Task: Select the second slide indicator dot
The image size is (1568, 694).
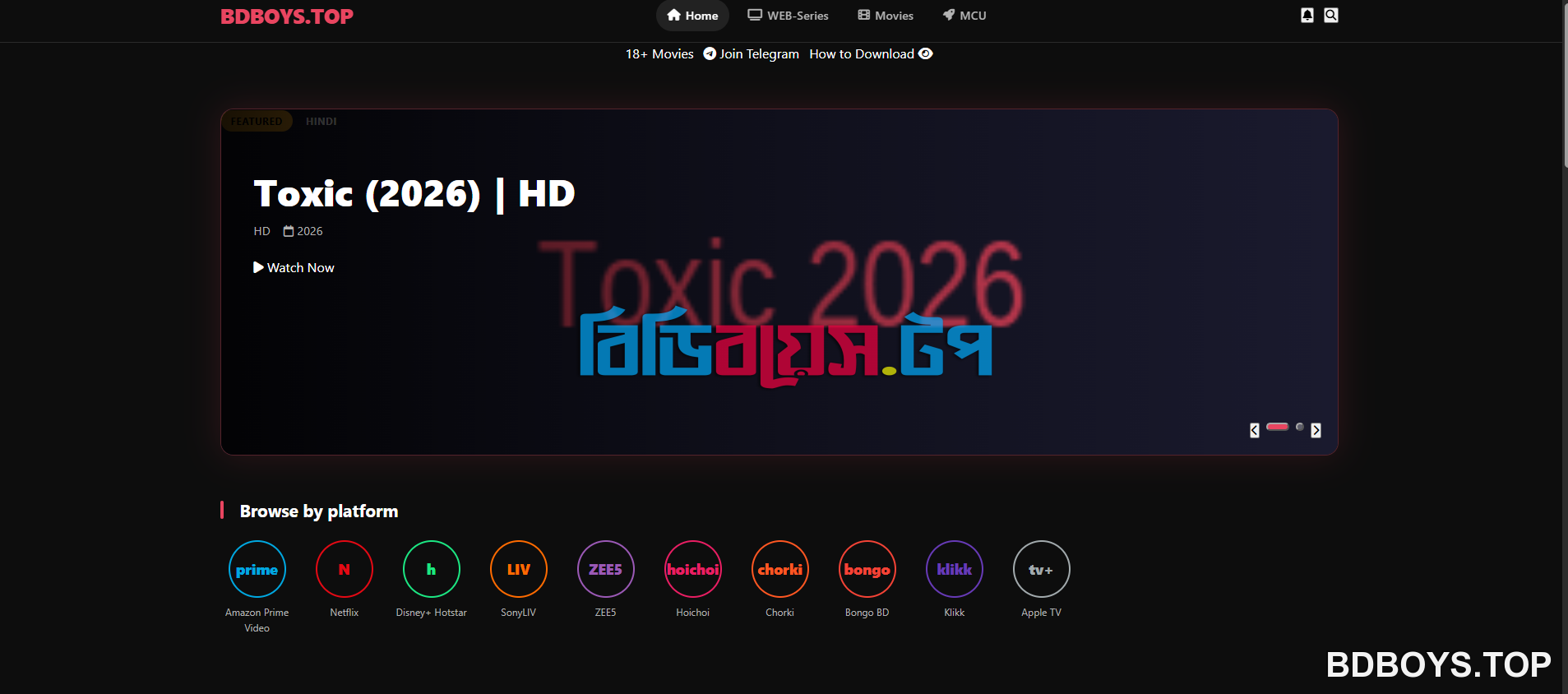Action: pos(1300,426)
